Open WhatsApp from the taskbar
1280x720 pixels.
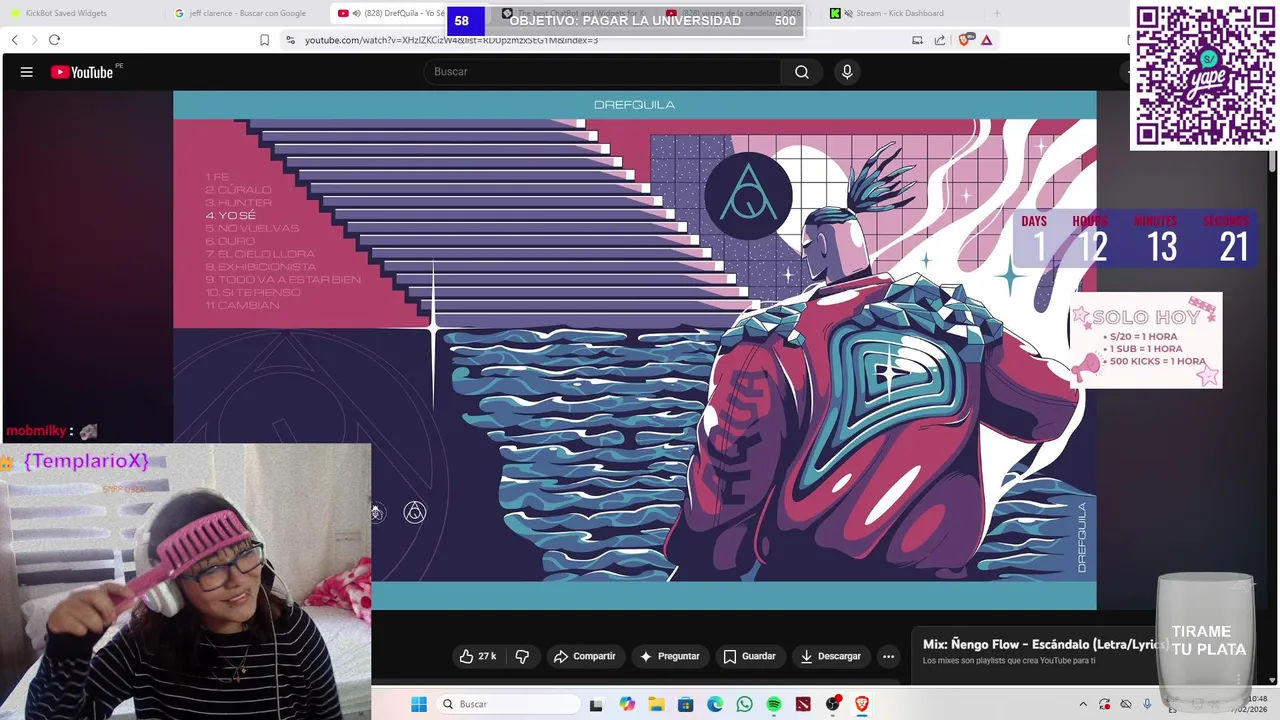point(744,704)
